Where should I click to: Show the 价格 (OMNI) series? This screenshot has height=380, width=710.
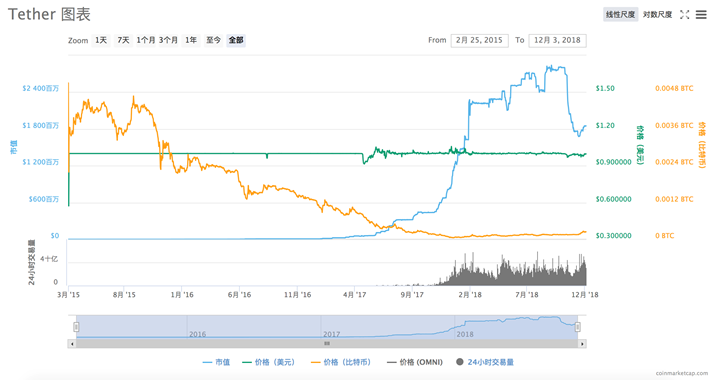[x=415, y=362]
